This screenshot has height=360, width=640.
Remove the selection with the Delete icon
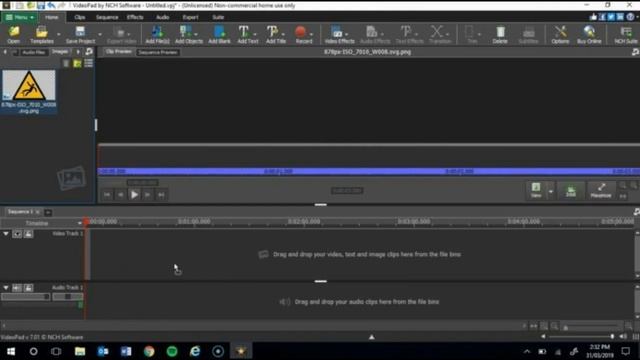500,34
